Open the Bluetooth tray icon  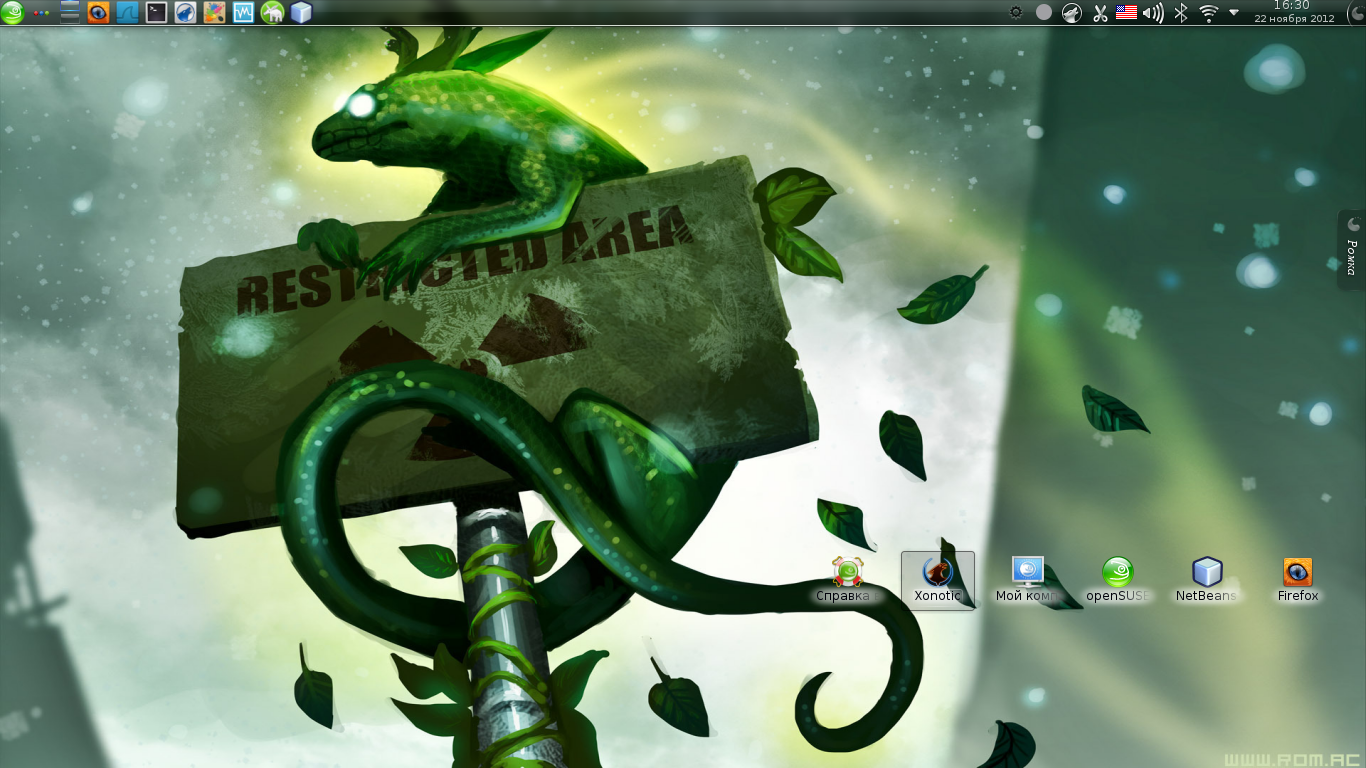click(1181, 12)
